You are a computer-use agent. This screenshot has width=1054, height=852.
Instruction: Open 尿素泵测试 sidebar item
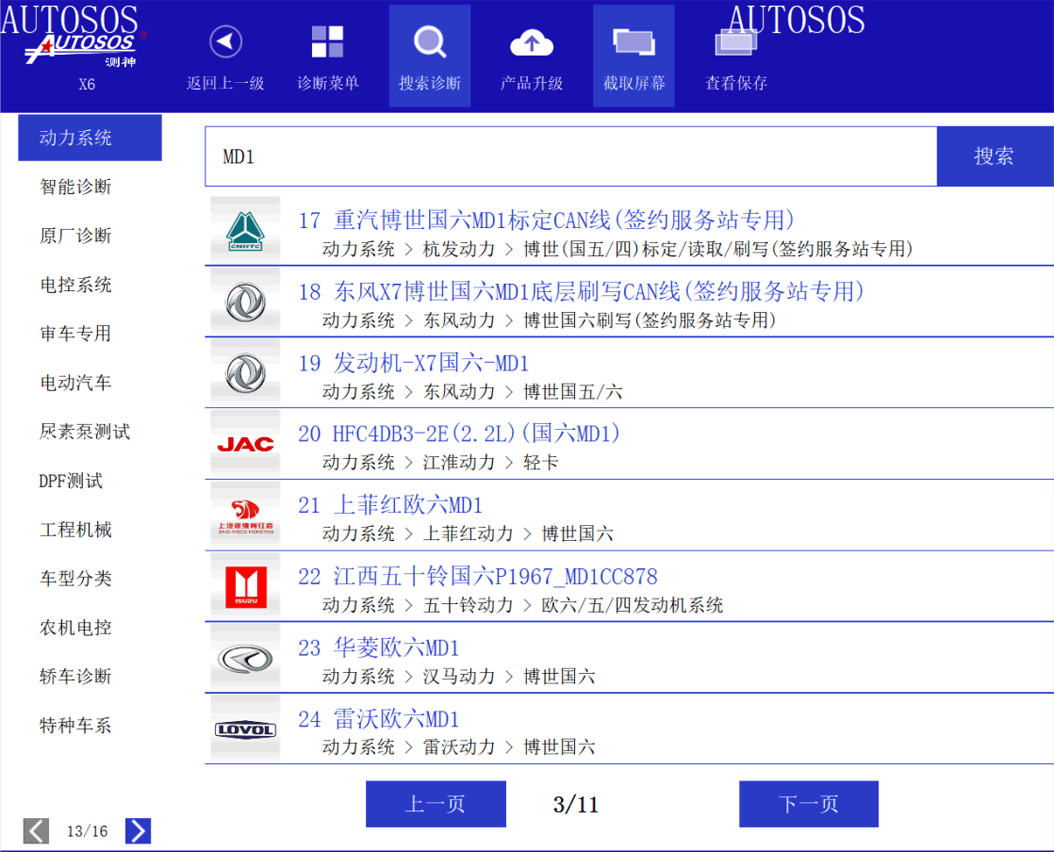pos(85,432)
